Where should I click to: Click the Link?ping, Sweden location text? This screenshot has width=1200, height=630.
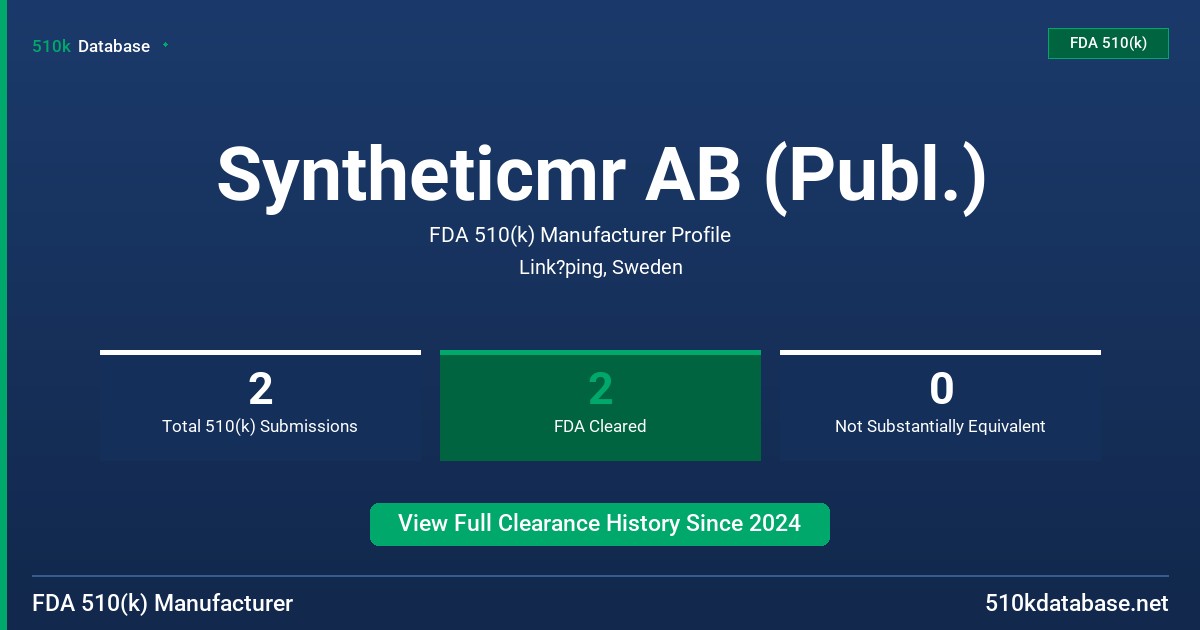(x=601, y=267)
